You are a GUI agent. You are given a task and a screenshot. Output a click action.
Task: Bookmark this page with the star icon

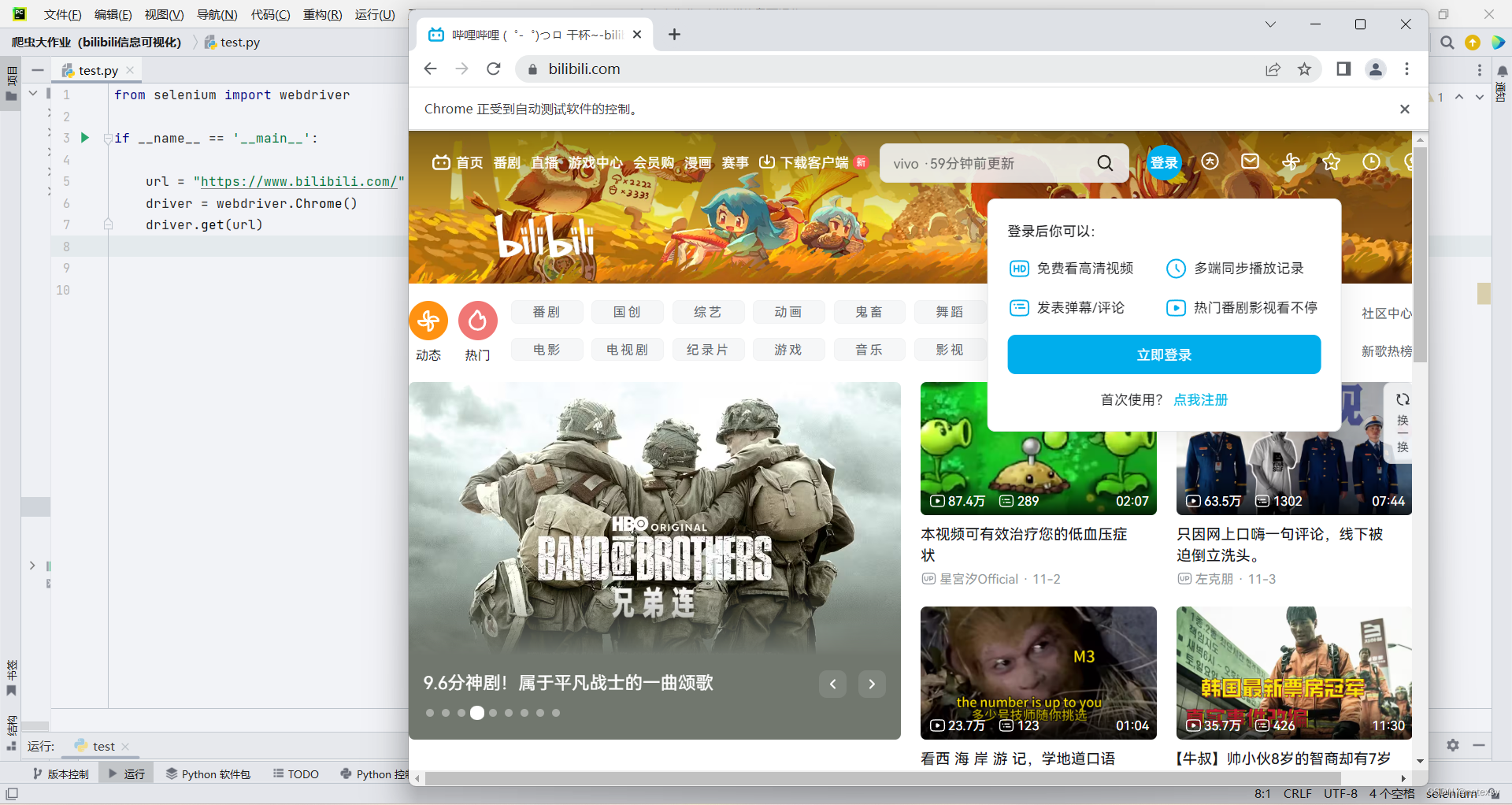(x=1305, y=69)
